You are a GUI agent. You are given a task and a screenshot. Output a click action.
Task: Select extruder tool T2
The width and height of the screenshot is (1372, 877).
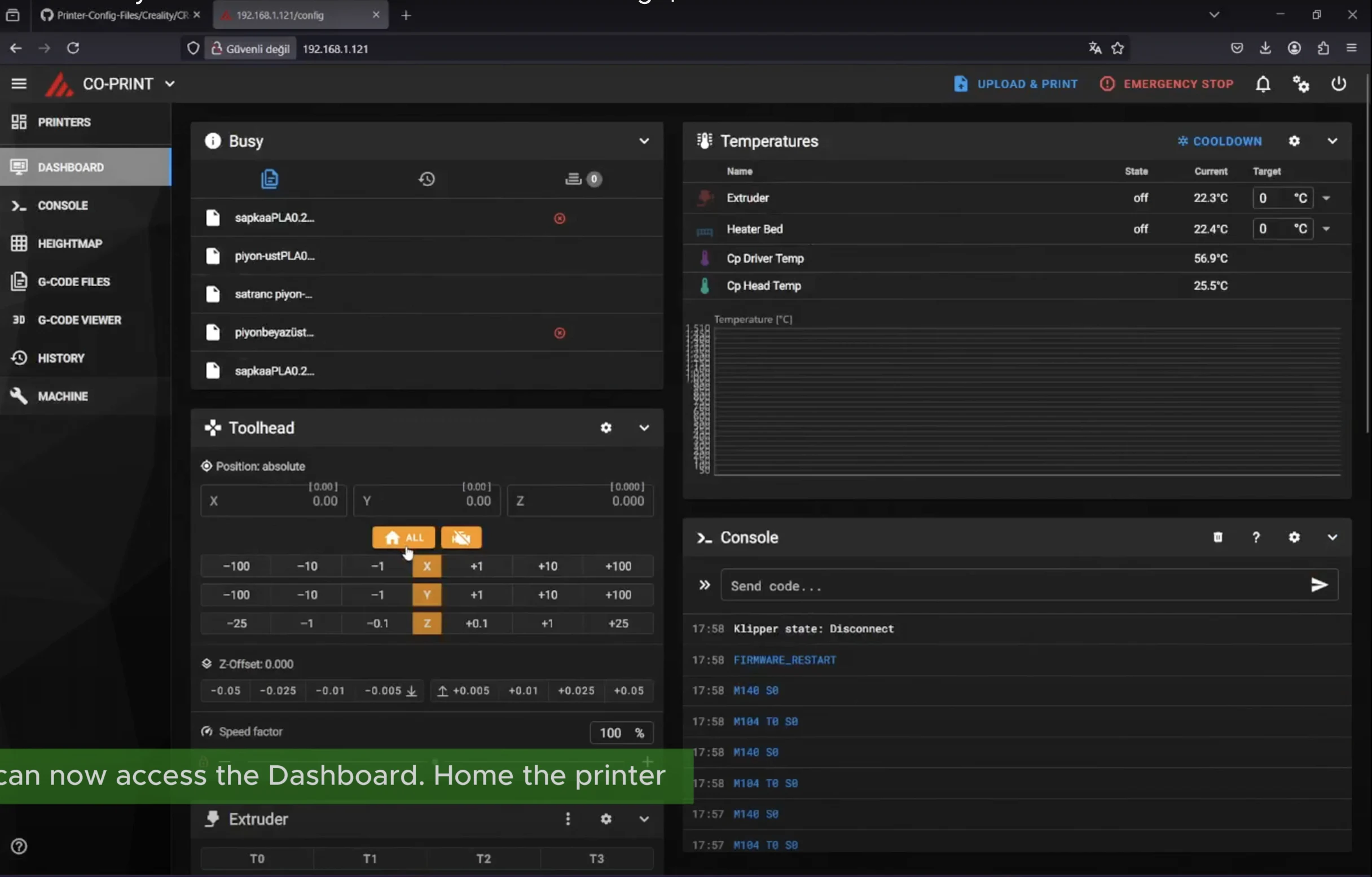[x=483, y=858]
